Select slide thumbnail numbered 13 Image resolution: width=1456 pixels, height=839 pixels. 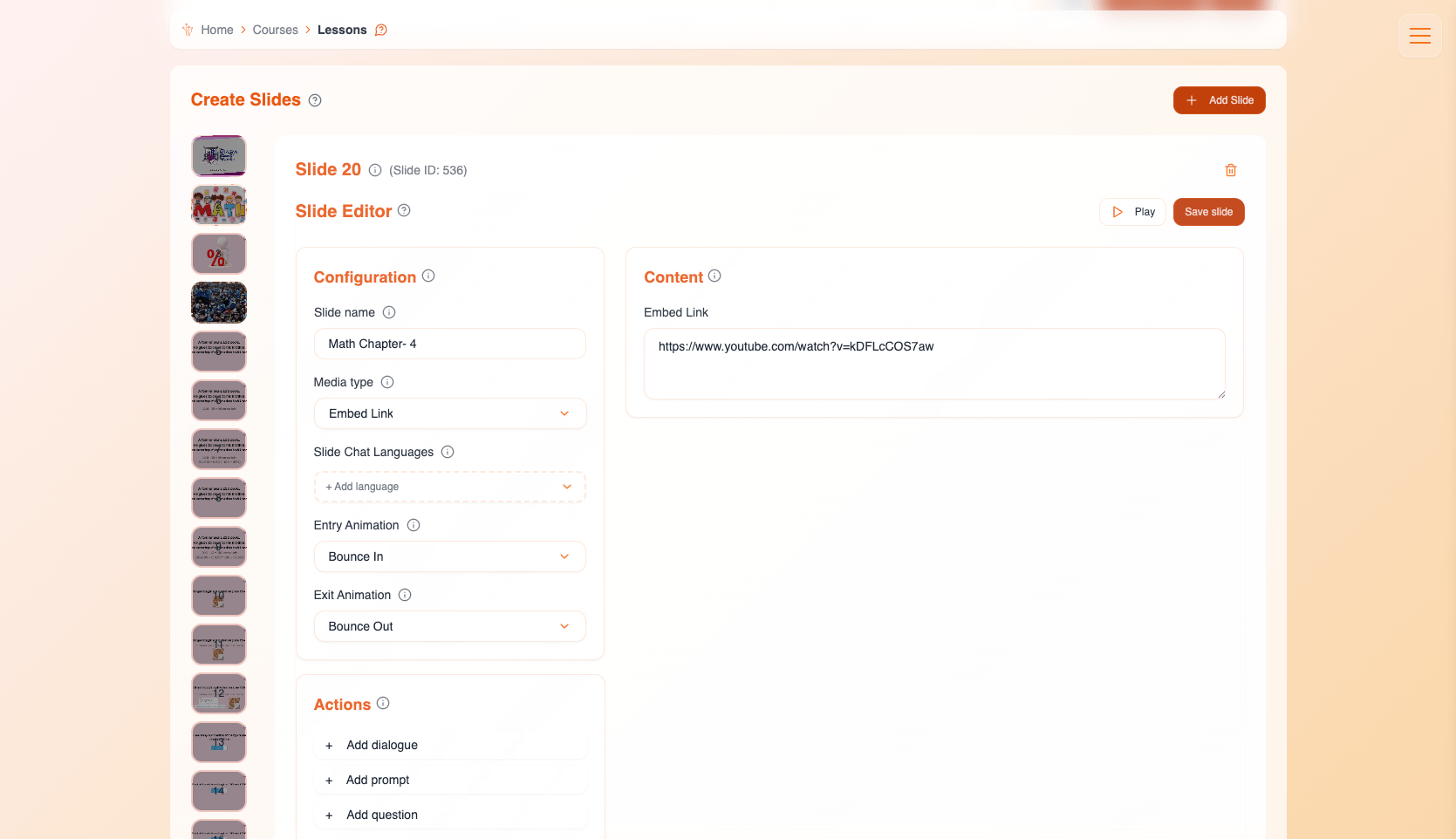pos(219,742)
